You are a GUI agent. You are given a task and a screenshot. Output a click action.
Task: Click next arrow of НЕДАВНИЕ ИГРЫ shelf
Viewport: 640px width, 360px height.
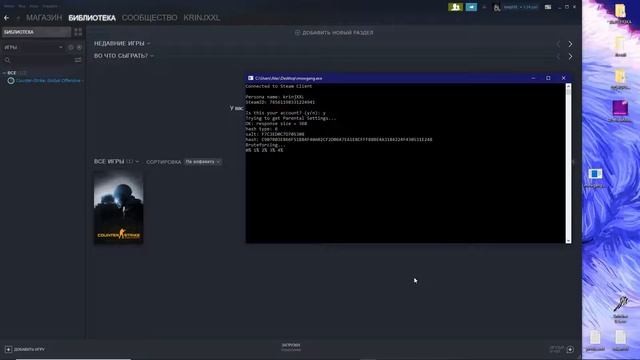pyautogui.click(x=570, y=44)
